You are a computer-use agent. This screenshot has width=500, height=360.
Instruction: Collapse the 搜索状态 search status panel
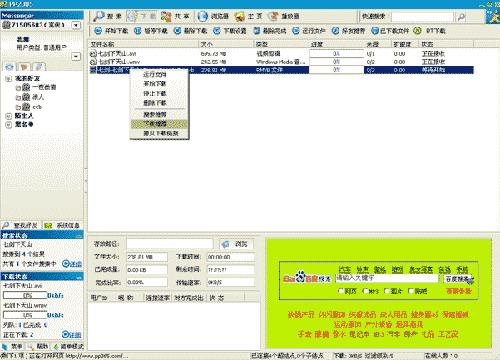click(80, 236)
